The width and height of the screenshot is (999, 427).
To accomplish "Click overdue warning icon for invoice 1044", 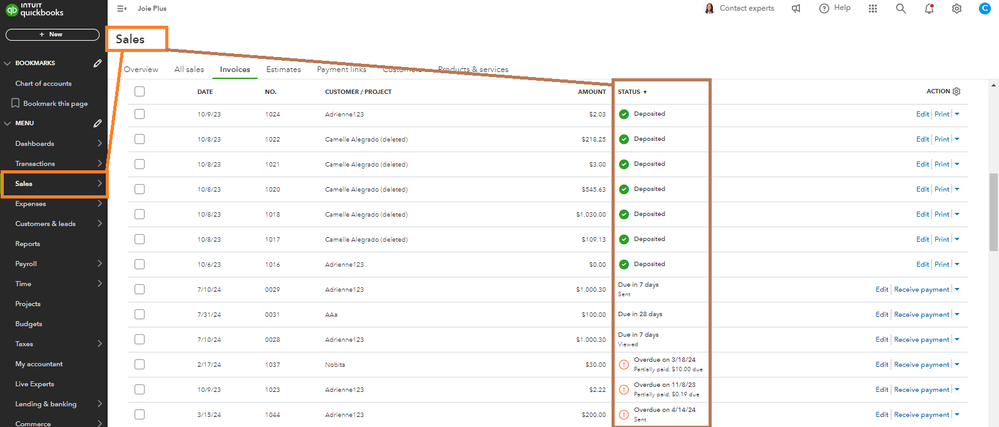I will (x=624, y=414).
